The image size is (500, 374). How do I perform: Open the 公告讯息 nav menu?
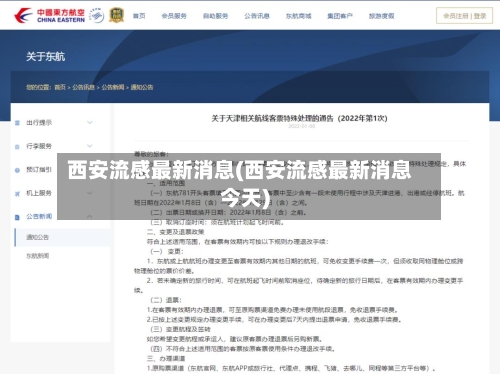pyautogui.click(x=257, y=16)
